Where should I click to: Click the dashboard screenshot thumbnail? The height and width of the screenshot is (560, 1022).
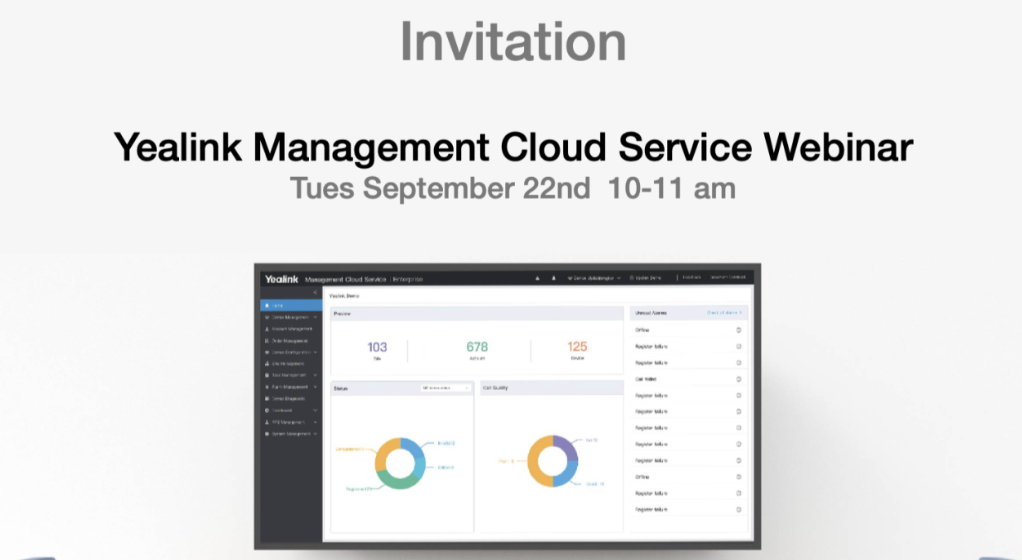click(507, 407)
